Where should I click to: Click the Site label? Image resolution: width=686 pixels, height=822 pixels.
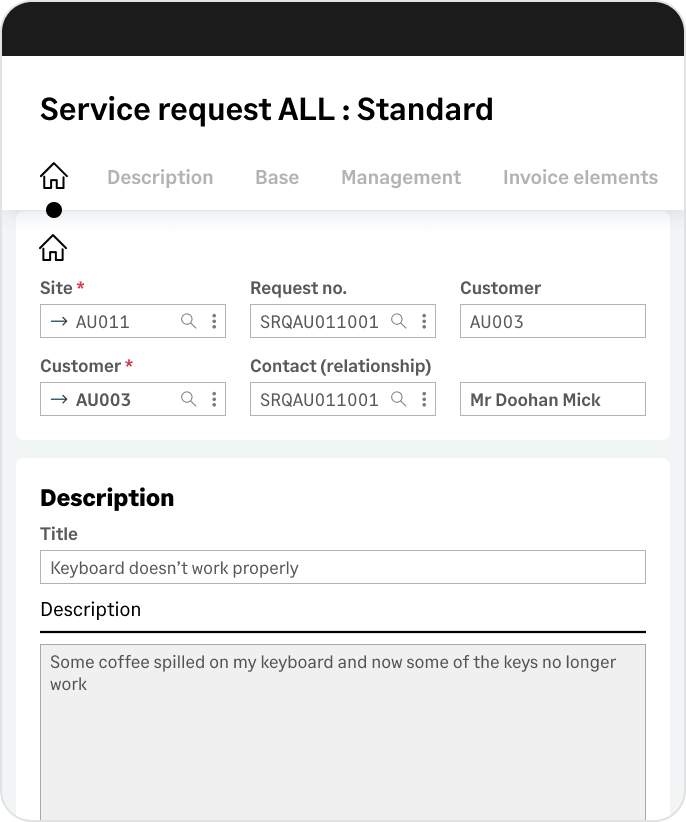56,288
